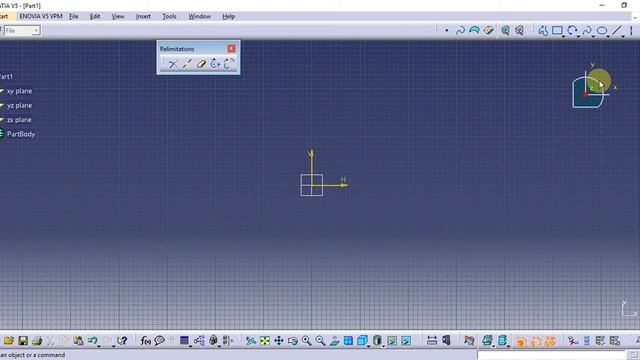
Task: Open the Formula f(x) tool
Action: [x=145, y=340]
